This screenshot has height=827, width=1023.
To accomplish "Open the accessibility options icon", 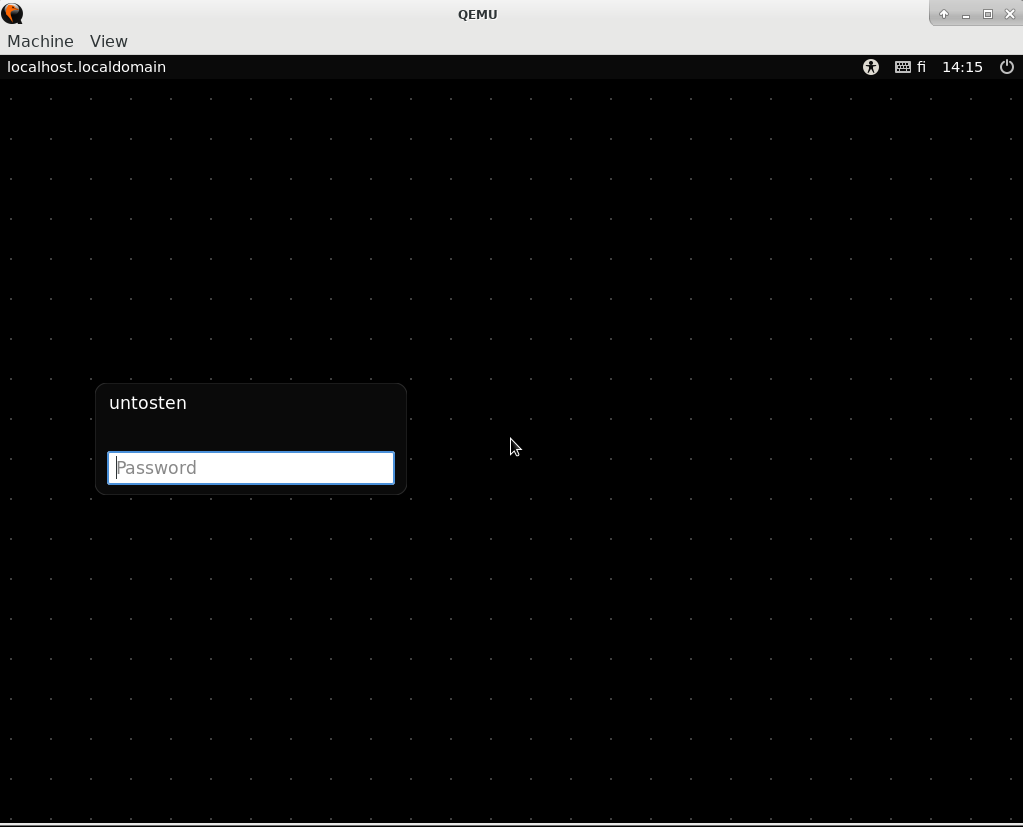I will click(x=870, y=67).
